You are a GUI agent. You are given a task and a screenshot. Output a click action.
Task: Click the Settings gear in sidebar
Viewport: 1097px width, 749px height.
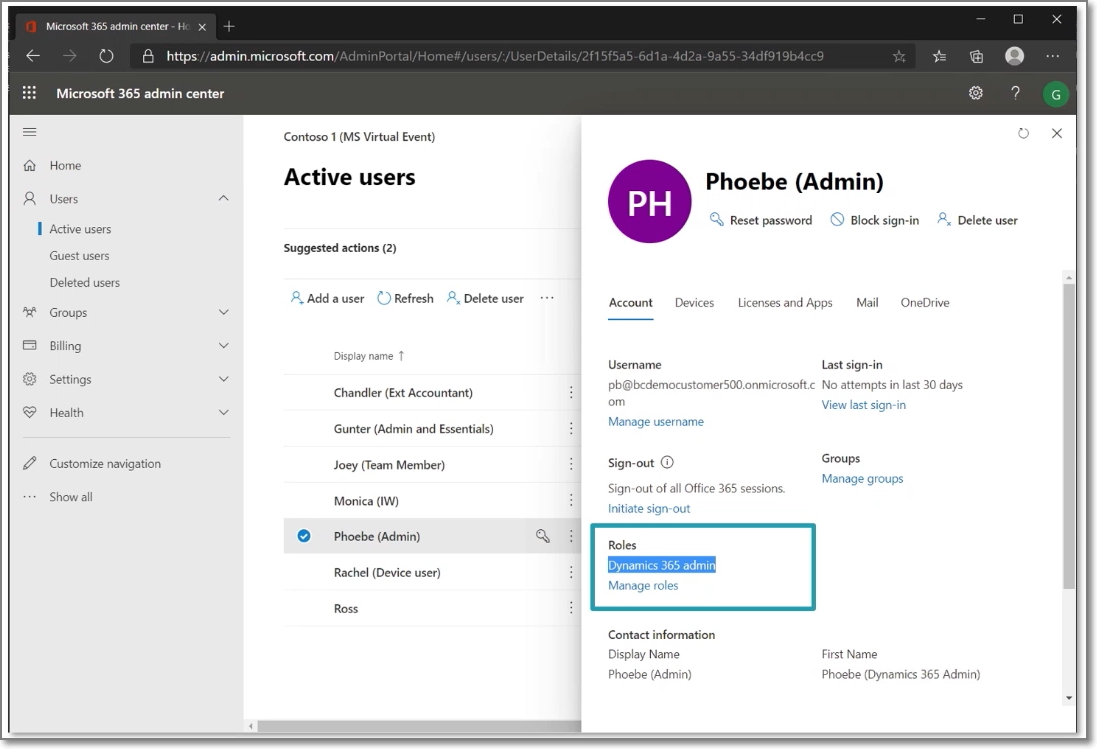[29, 379]
